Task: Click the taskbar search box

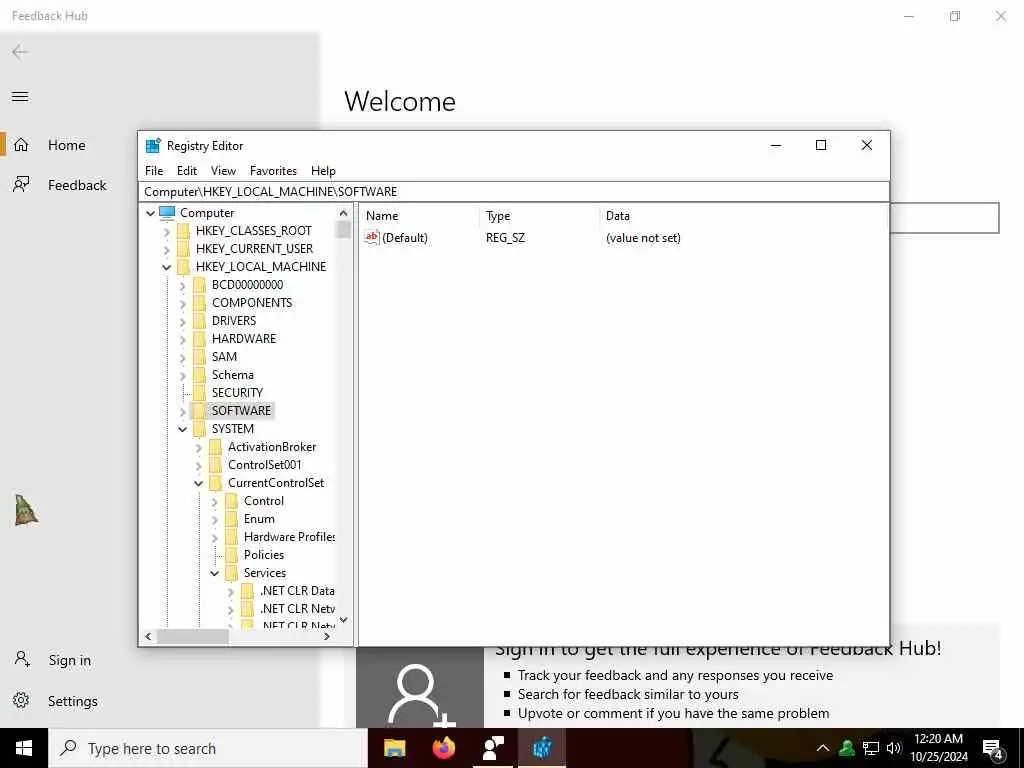Action: [x=208, y=748]
